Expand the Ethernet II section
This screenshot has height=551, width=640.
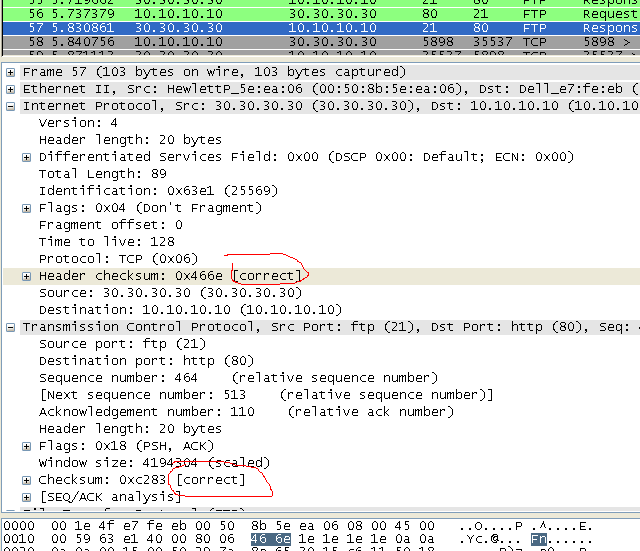tap(11, 89)
